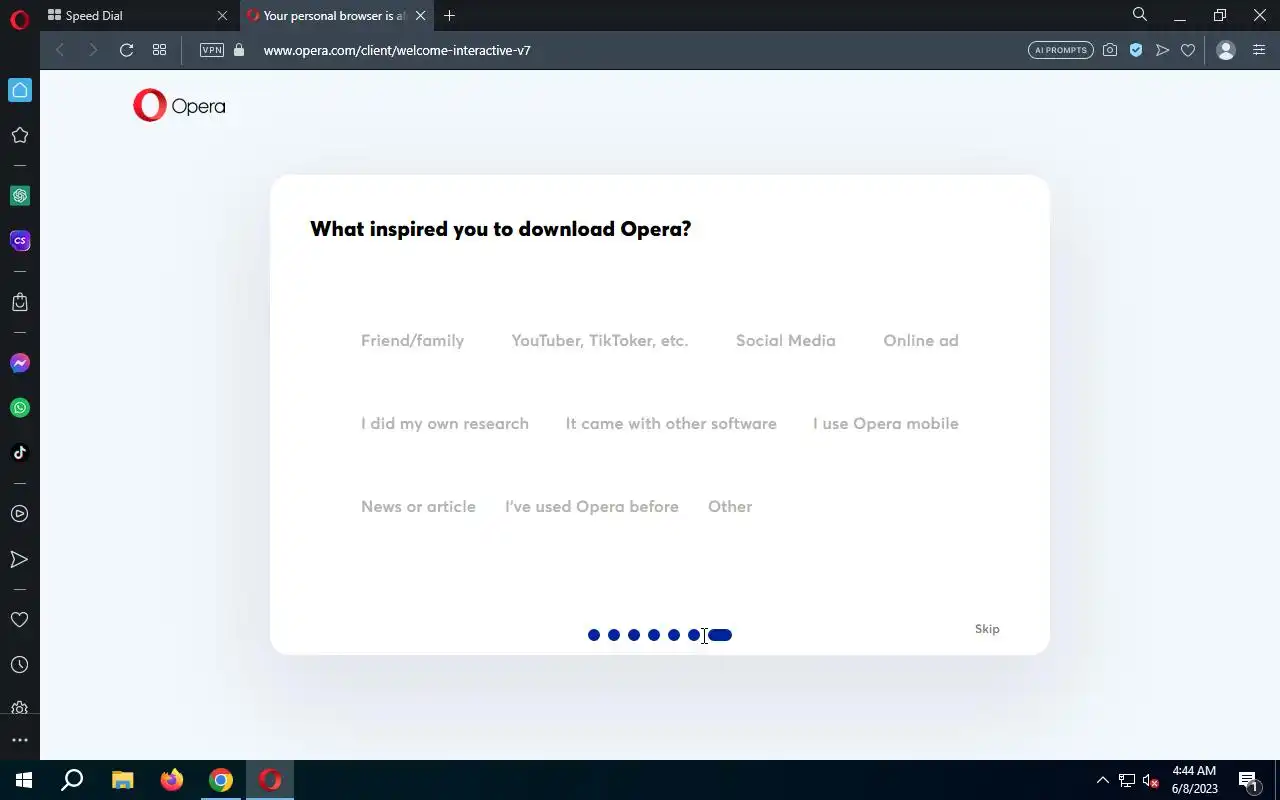
Task: Open Windows taskbar search
Action: [x=72, y=780]
